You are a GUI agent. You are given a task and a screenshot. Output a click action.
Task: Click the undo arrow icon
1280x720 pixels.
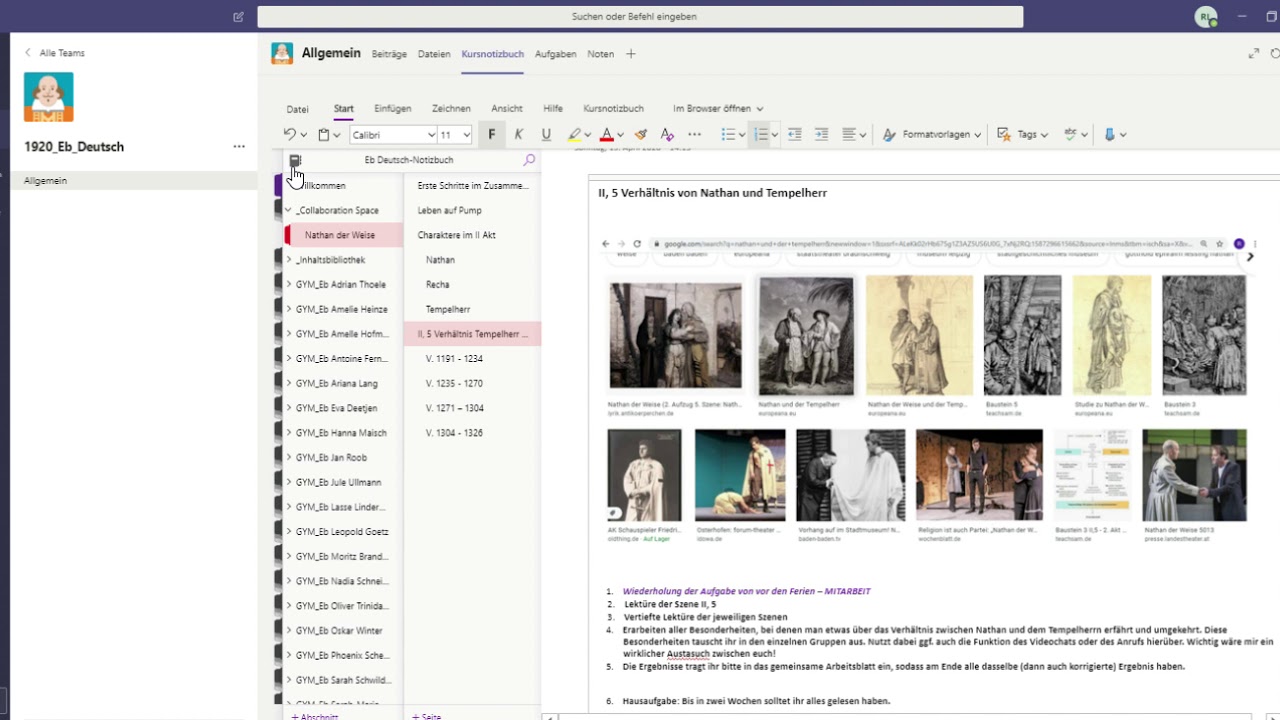tap(290, 135)
